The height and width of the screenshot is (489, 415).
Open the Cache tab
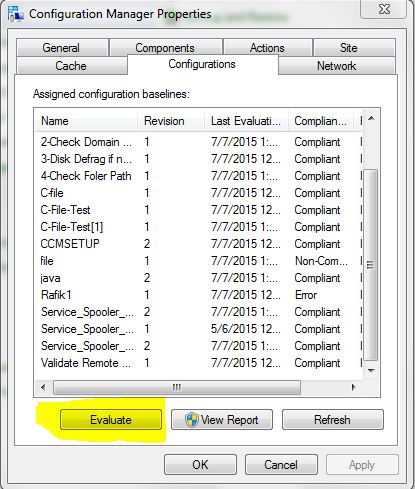point(71,66)
